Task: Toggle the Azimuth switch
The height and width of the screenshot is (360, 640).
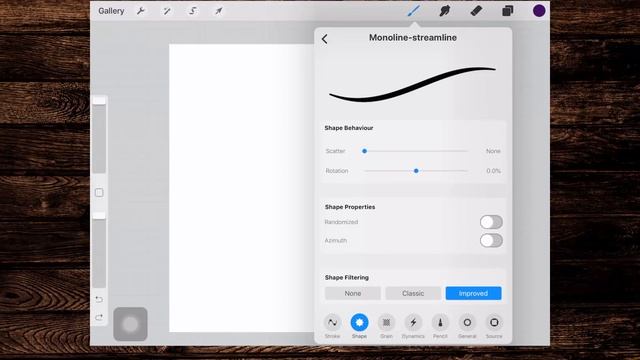Action: pyautogui.click(x=491, y=240)
